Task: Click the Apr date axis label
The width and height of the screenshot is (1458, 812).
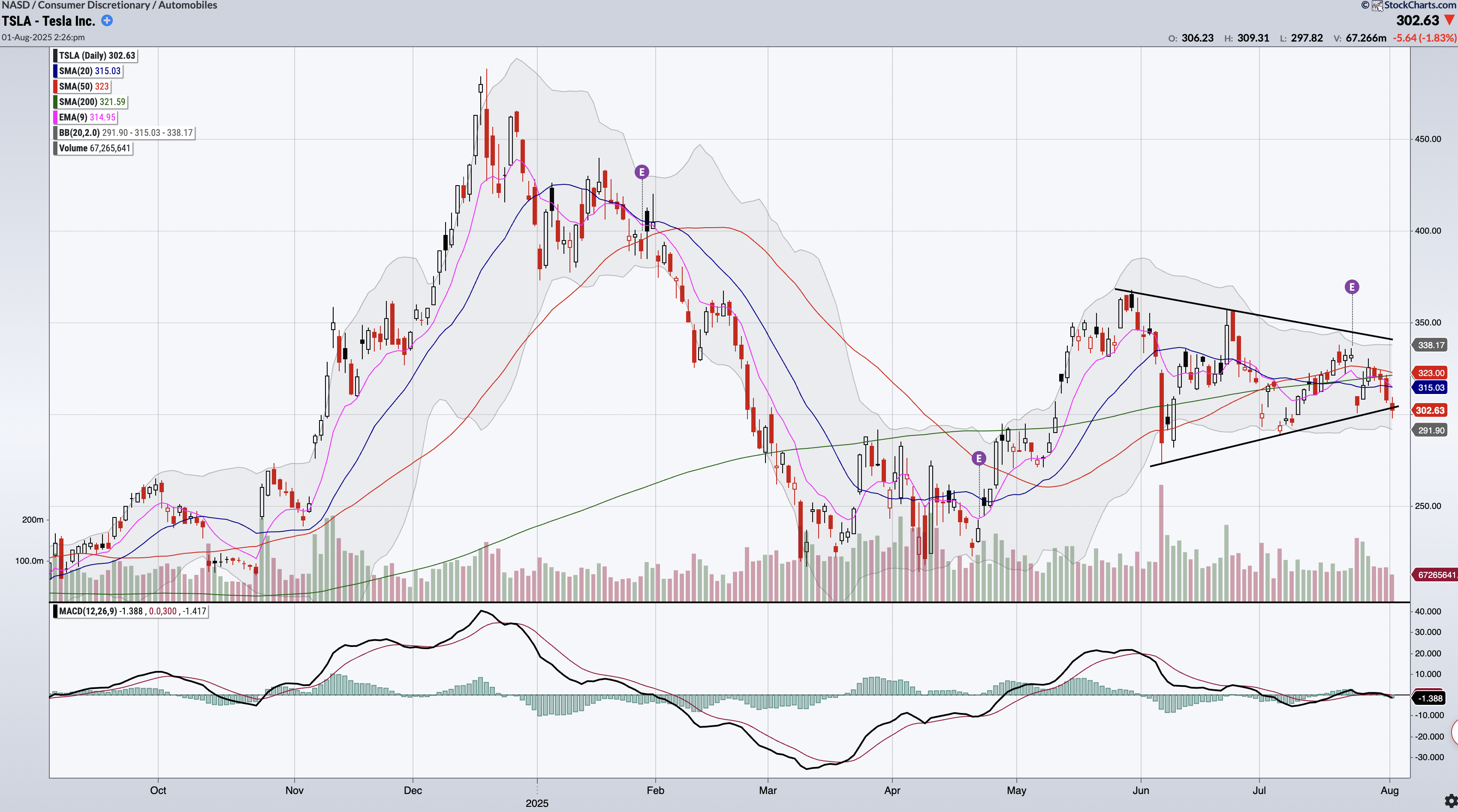Action: (892, 791)
